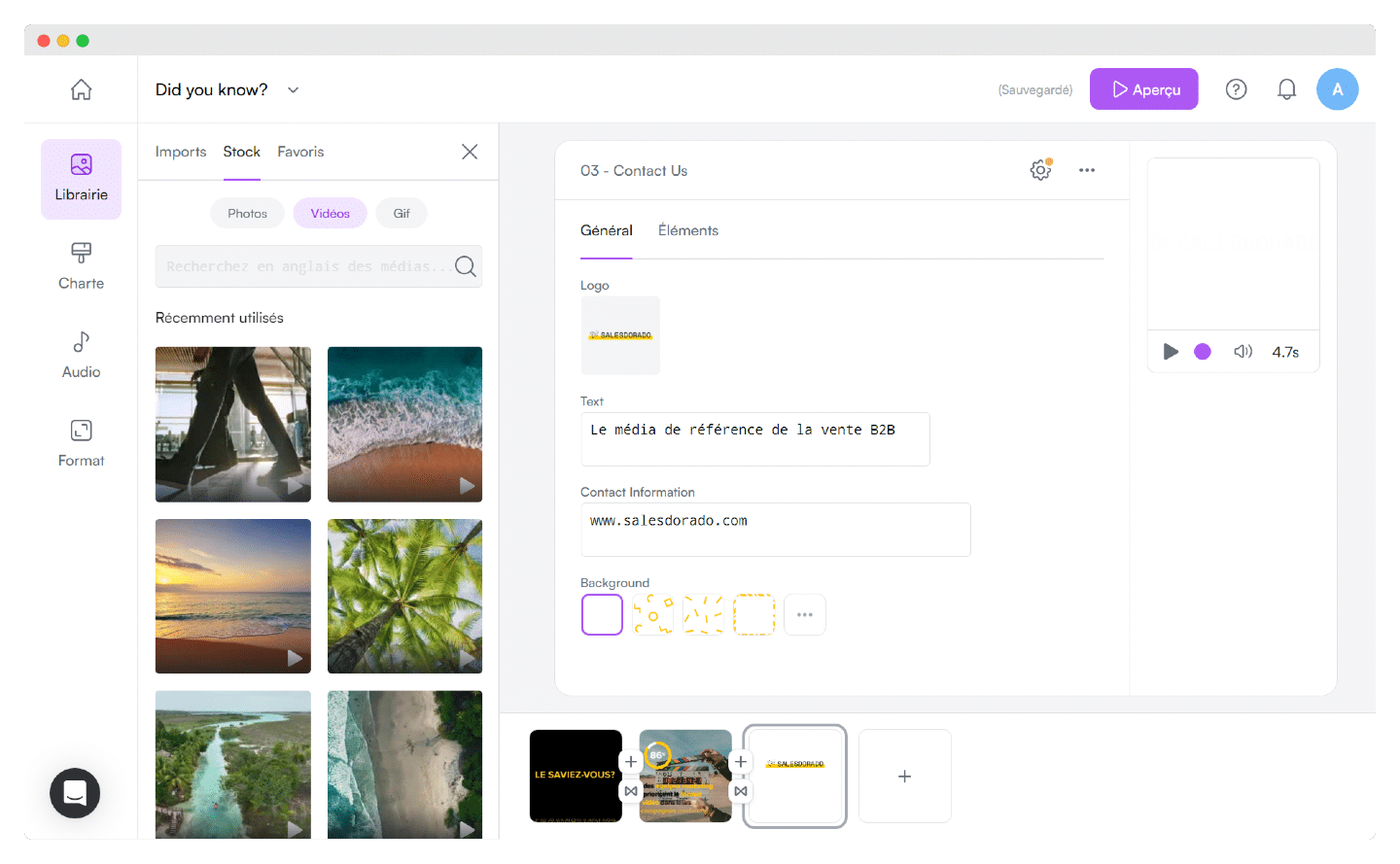Open the notifications bell
The image size is (1400, 864).
click(x=1286, y=89)
